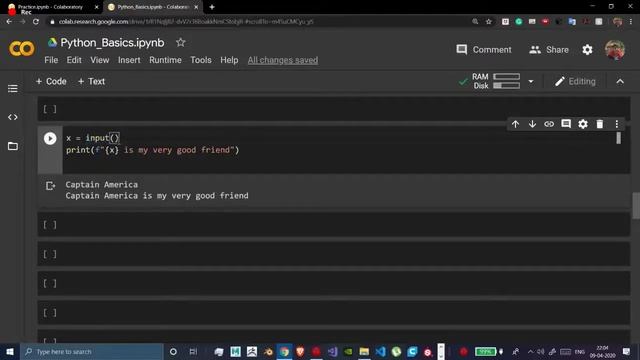The width and height of the screenshot is (640, 360).
Task: Click the Colab CO logo
Action: 22,49
